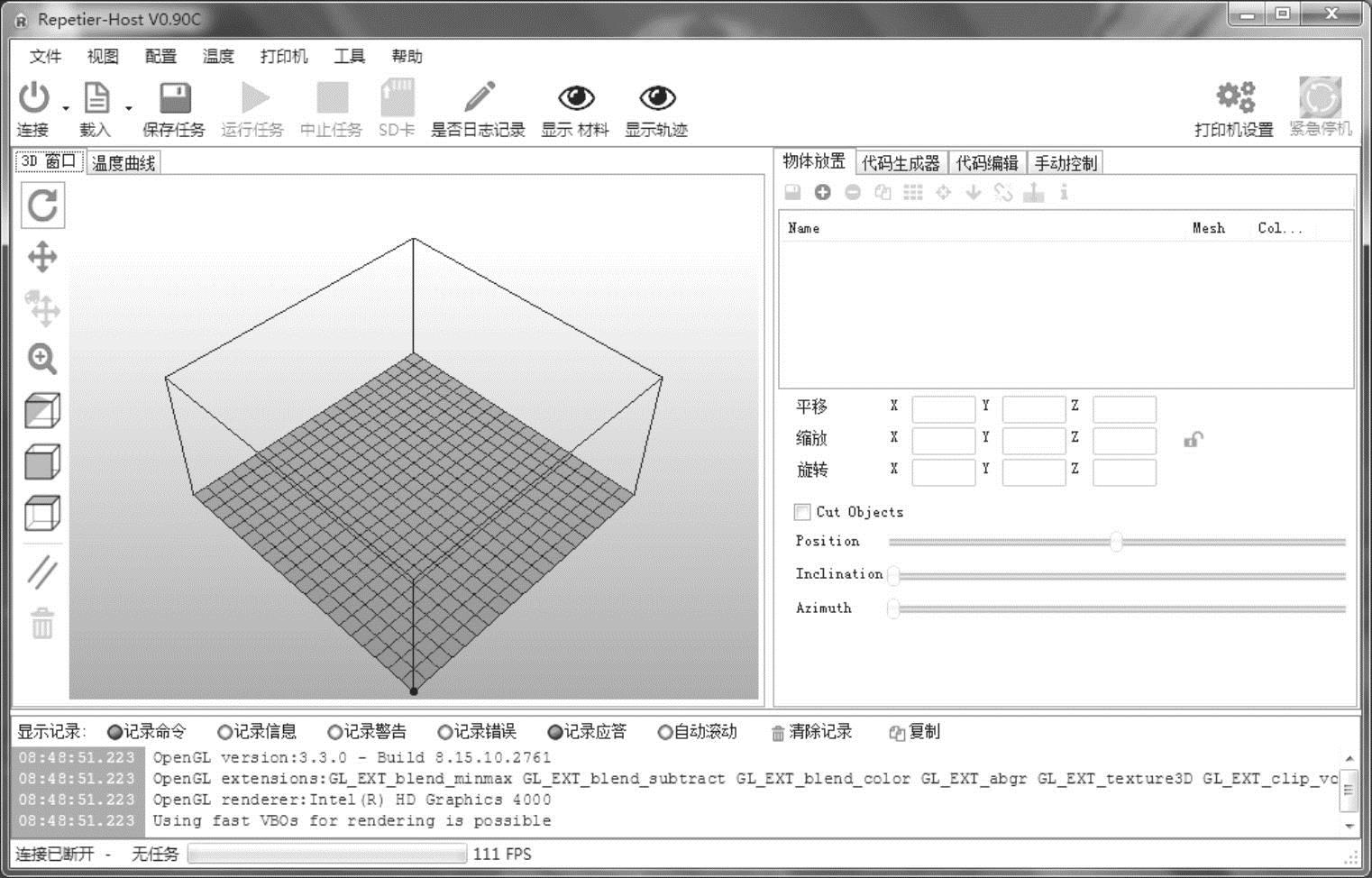Open the 配置 menu
The image size is (1372, 878).
pos(160,56)
